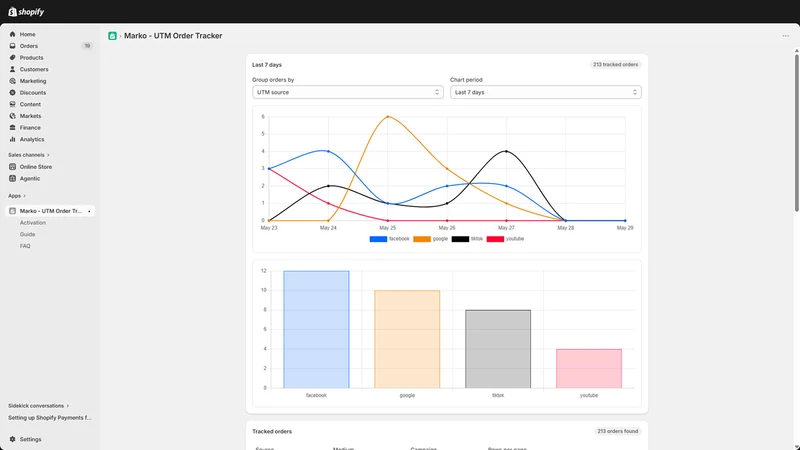Toggle youtube red legend swatch

pos(495,239)
